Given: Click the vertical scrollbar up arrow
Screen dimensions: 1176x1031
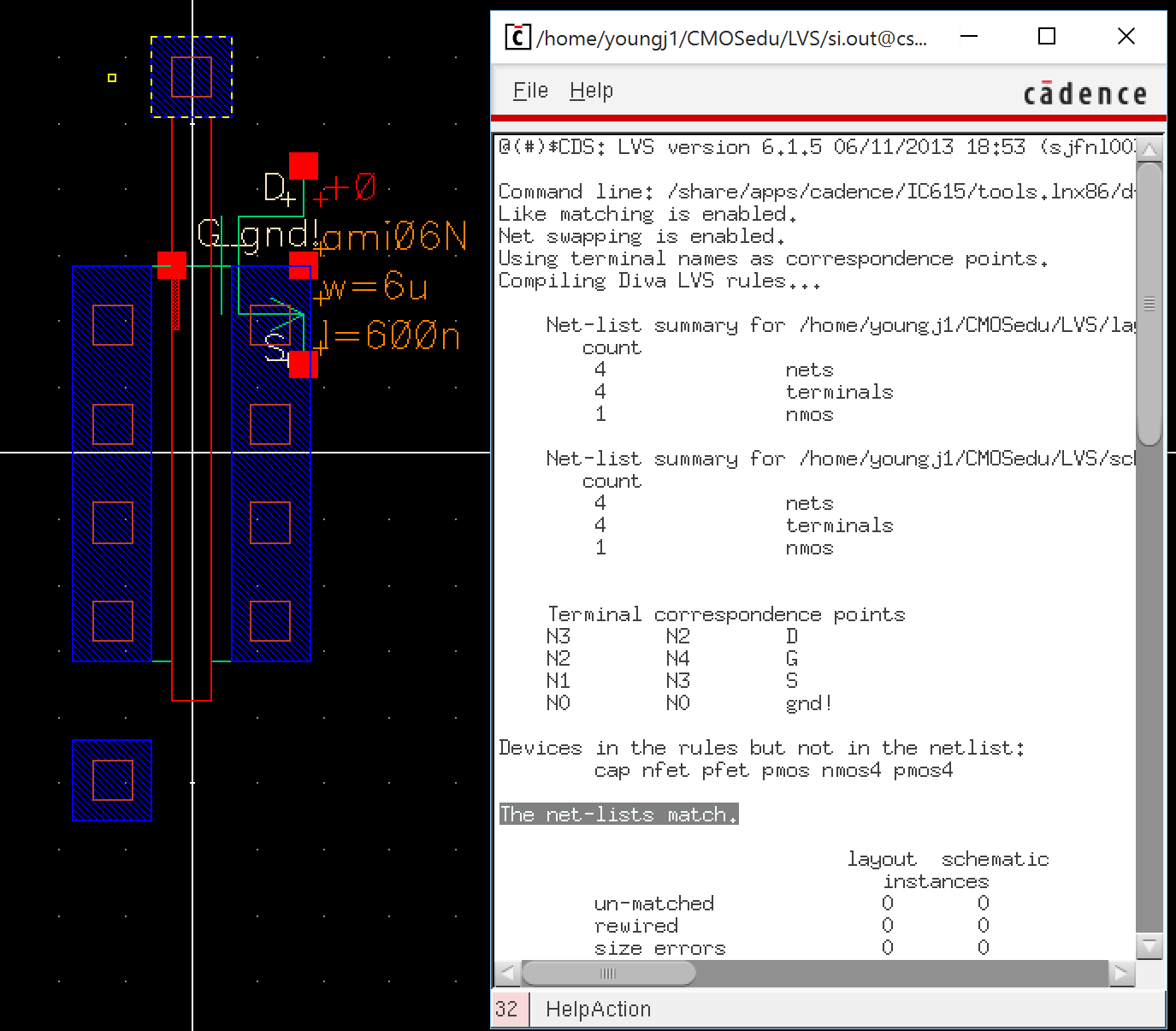Looking at the screenshot, I should coord(1149,151).
